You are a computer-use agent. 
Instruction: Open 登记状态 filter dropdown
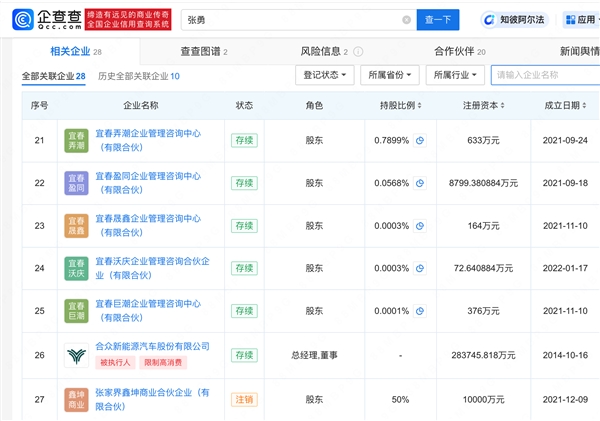click(324, 75)
